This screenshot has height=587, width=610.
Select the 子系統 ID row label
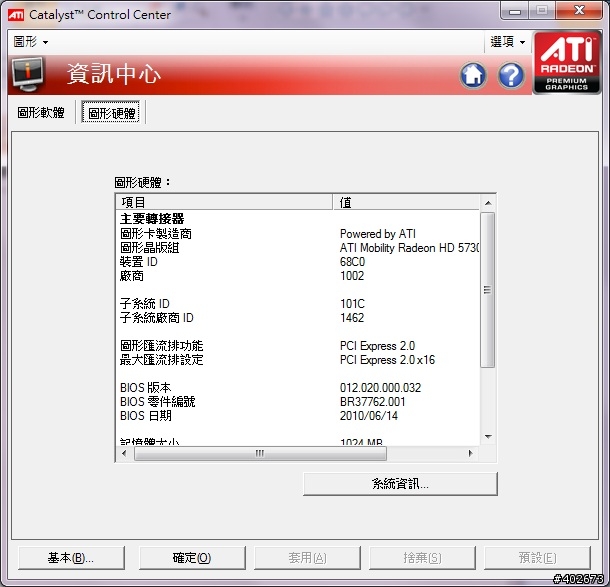144,304
